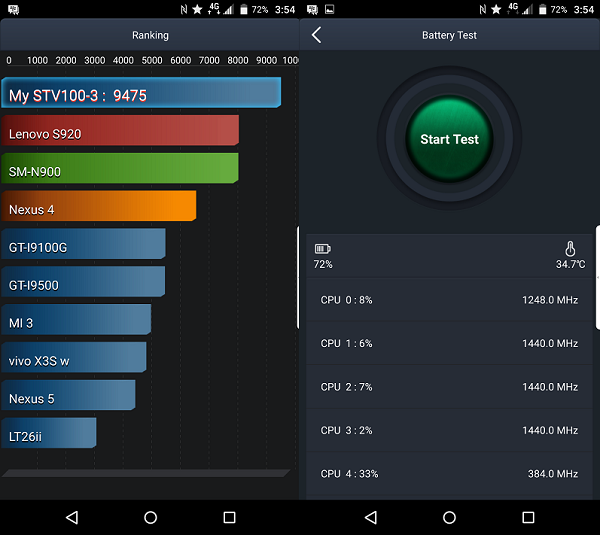The height and width of the screenshot is (535, 600).
Task: Tap the battery level icon showing 72%
Action: [323, 249]
